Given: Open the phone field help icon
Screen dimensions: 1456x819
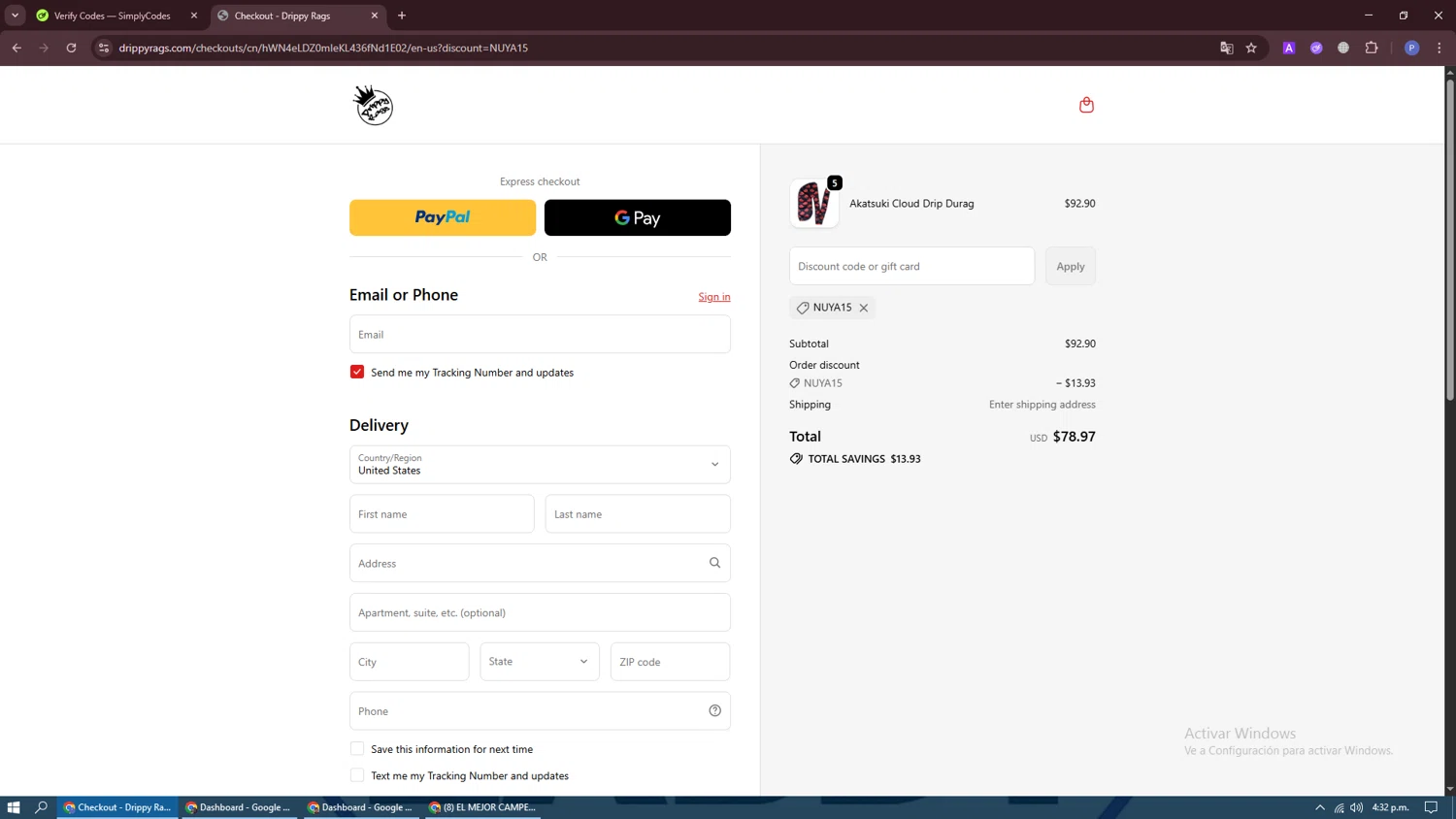Looking at the screenshot, I should point(714,710).
